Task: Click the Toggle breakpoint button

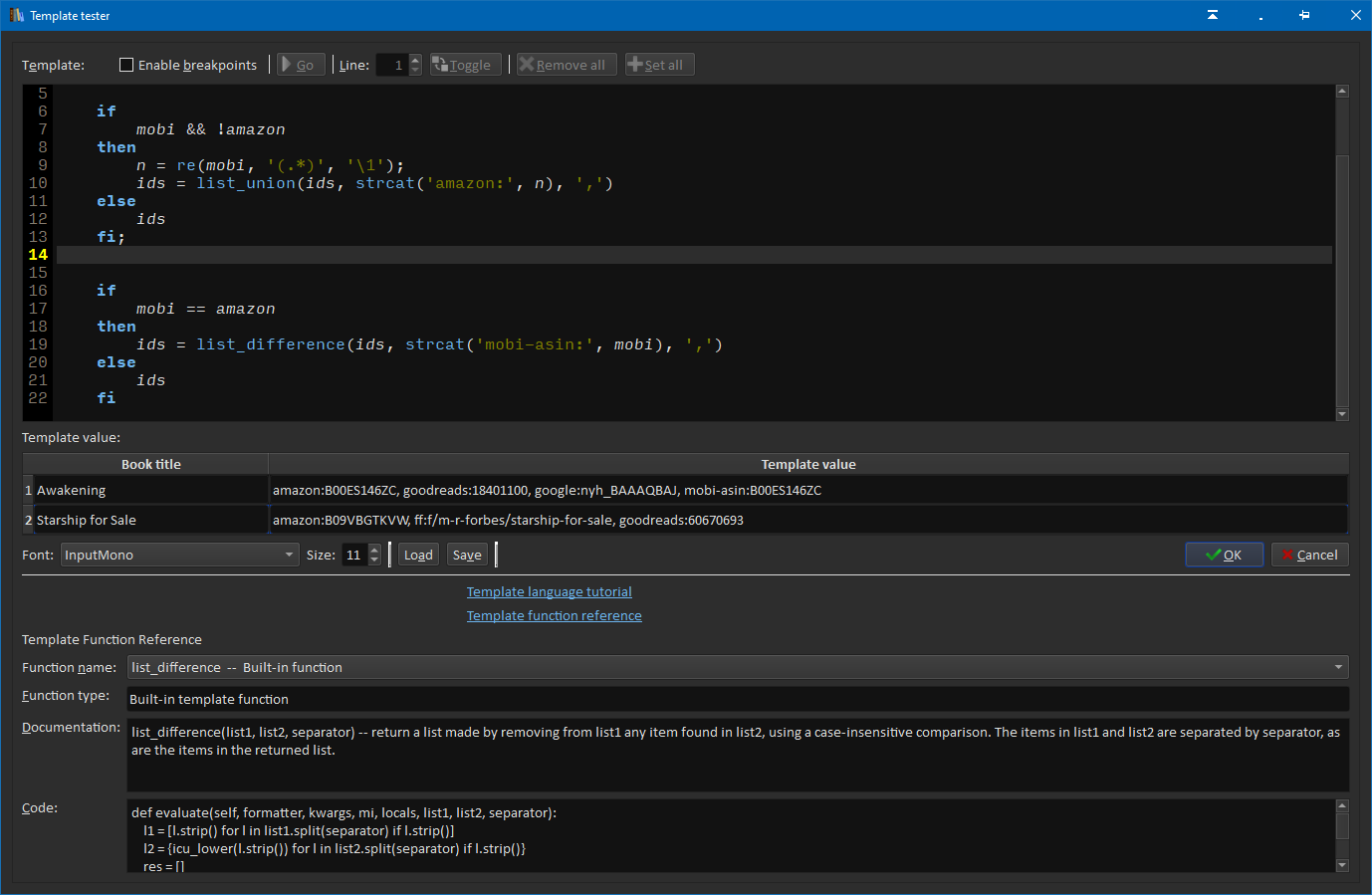Action: click(465, 65)
